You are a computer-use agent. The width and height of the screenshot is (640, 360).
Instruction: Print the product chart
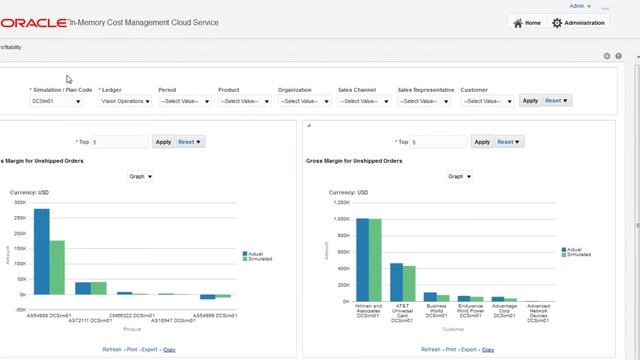coord(132,349)
